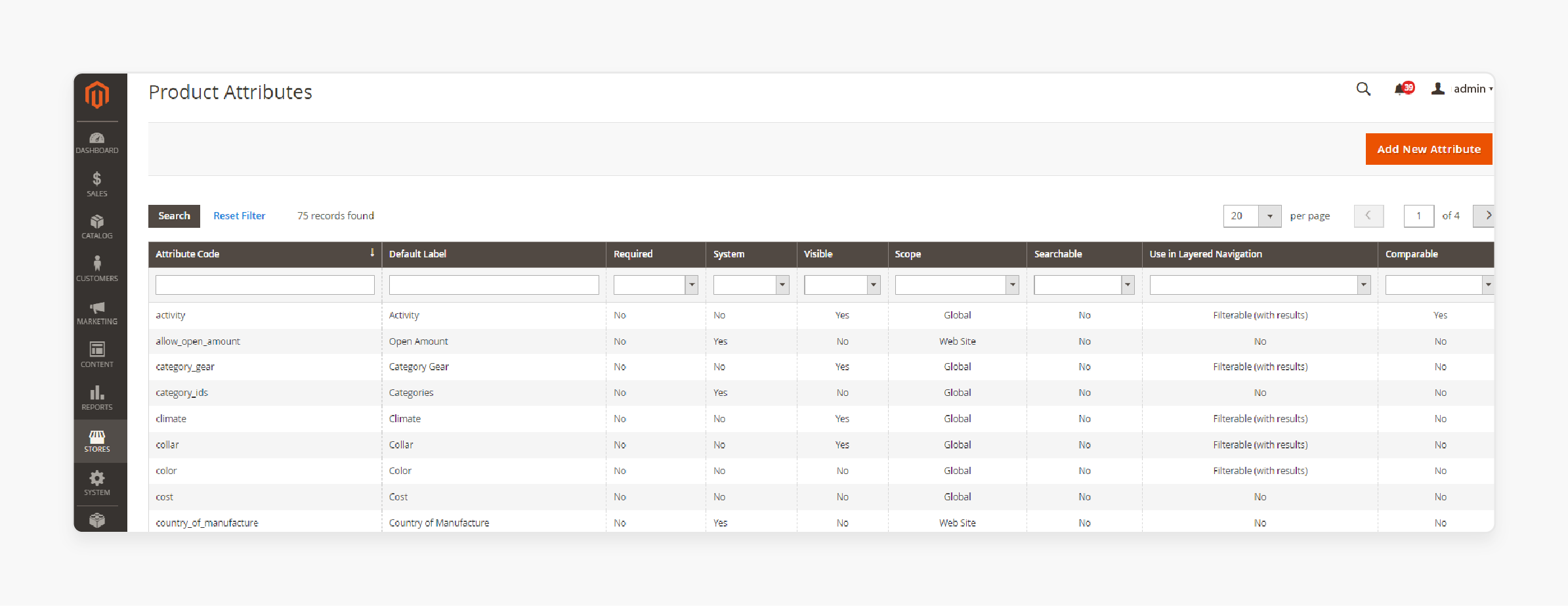This screenshot has width=1568, height=606.
Task: Click the Product Attributes page title
Action: tap(230, 93)
